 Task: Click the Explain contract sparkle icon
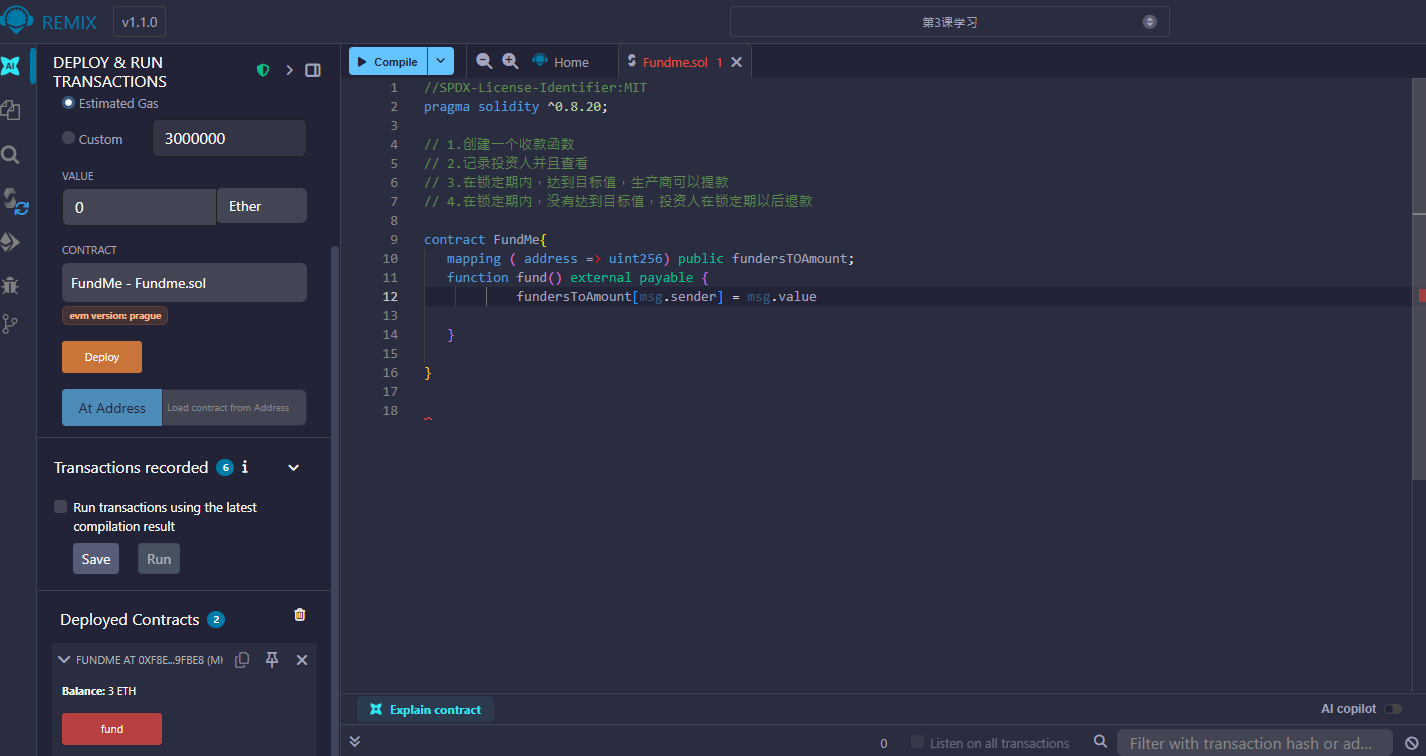click(376, 710)
